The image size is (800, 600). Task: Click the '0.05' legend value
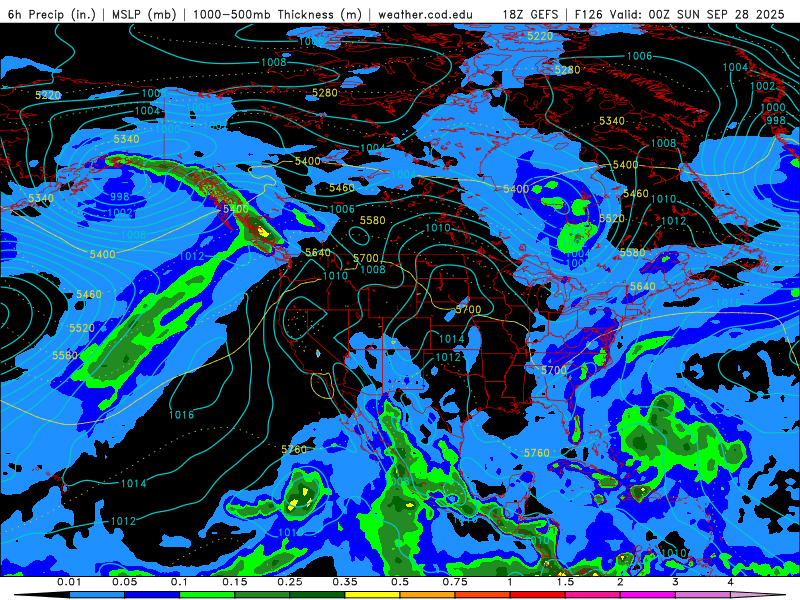pyautogui.click(x=124, y=582)
